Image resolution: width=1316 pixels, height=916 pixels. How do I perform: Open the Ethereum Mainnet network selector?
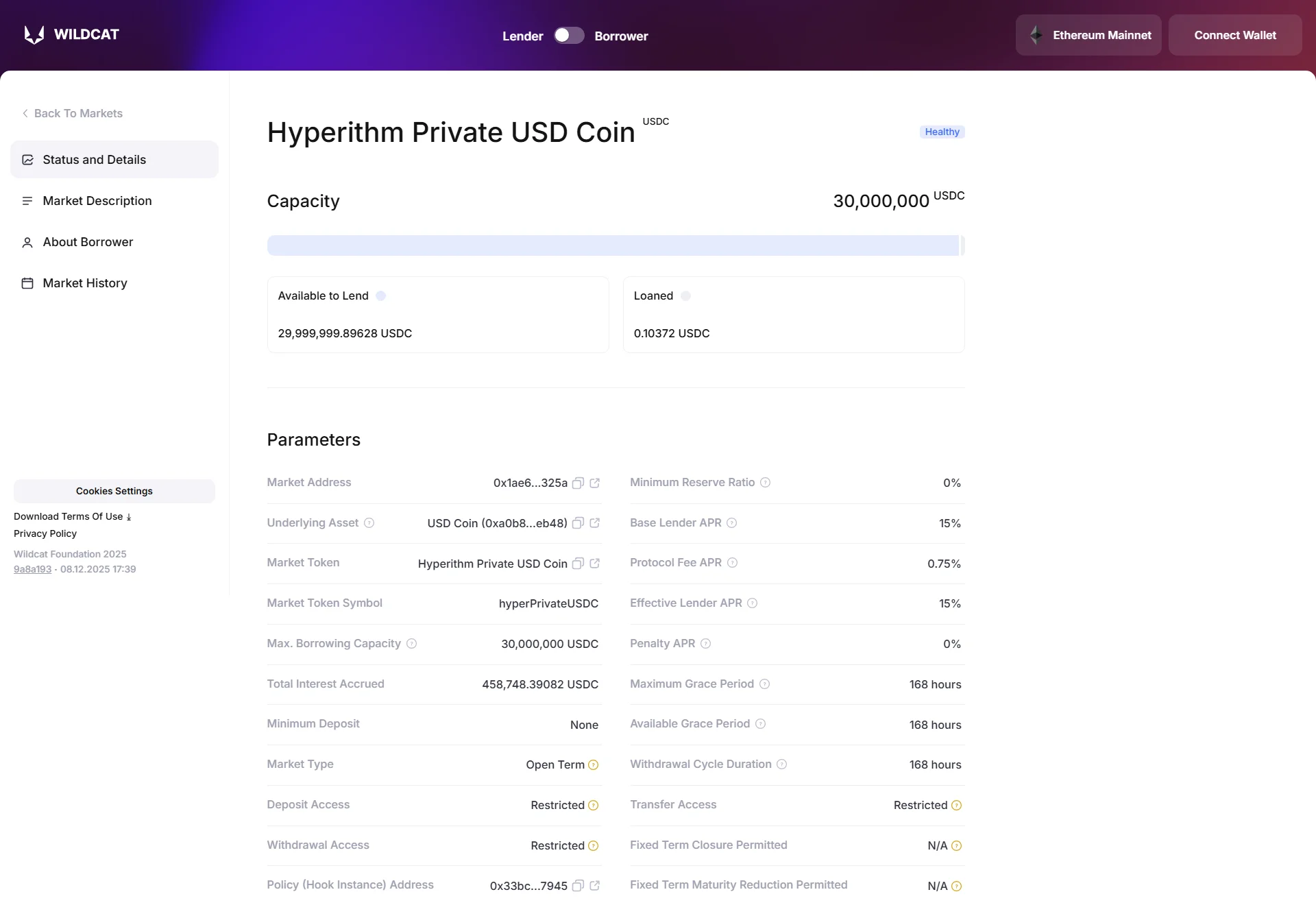pyautogui.click(x=1088, y=35)
